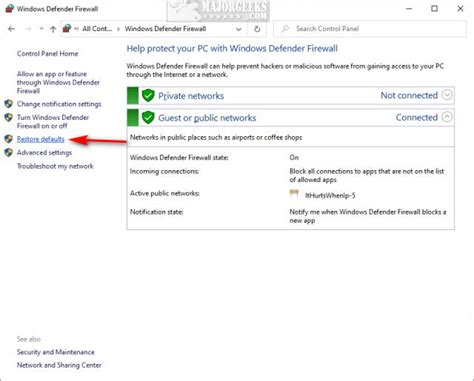Viewport: 474px width, 381px height.
Task: Select the ItHurtsWhenIp-5 network name
Action: click(x=330, y=195)
